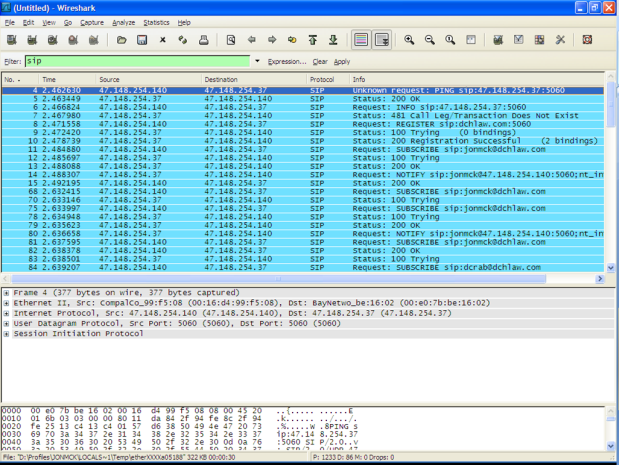Reload the capture file icon

click(x=183, y=40)
